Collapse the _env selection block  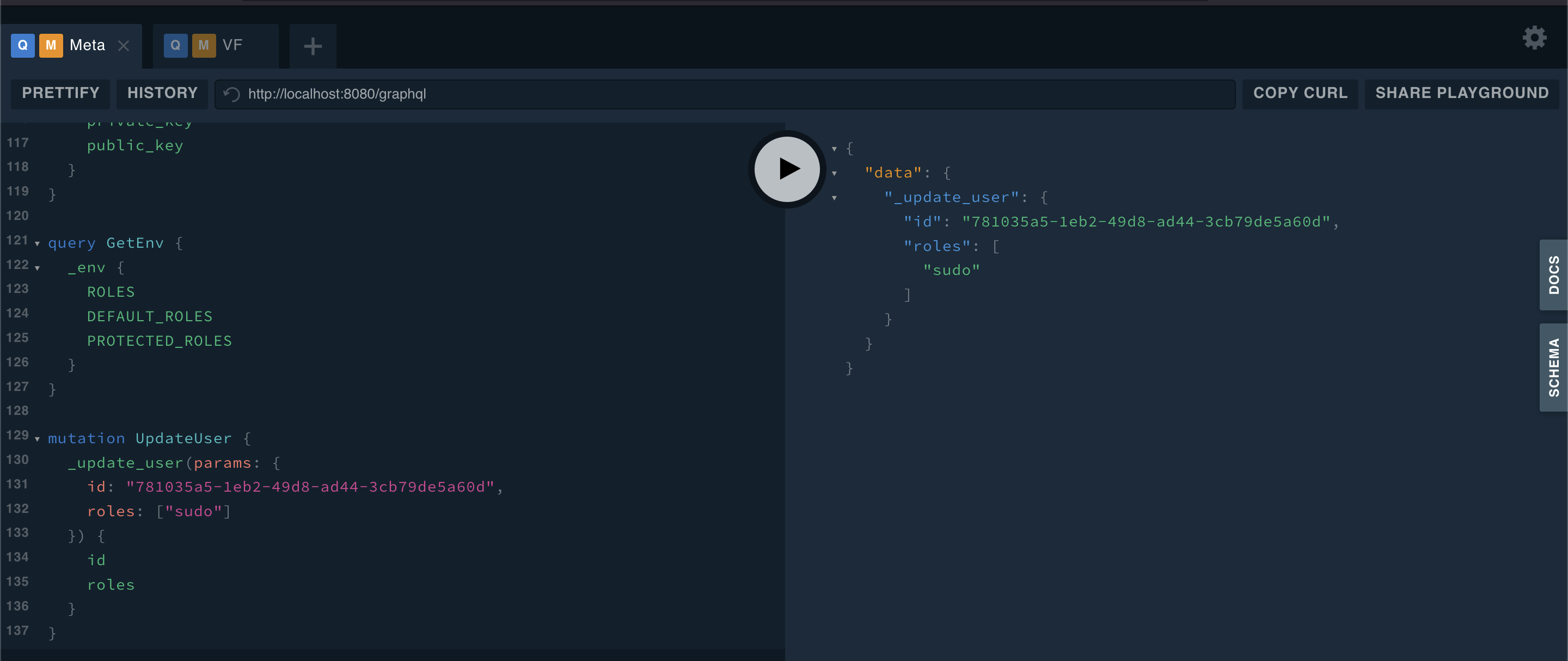[38, 268]
